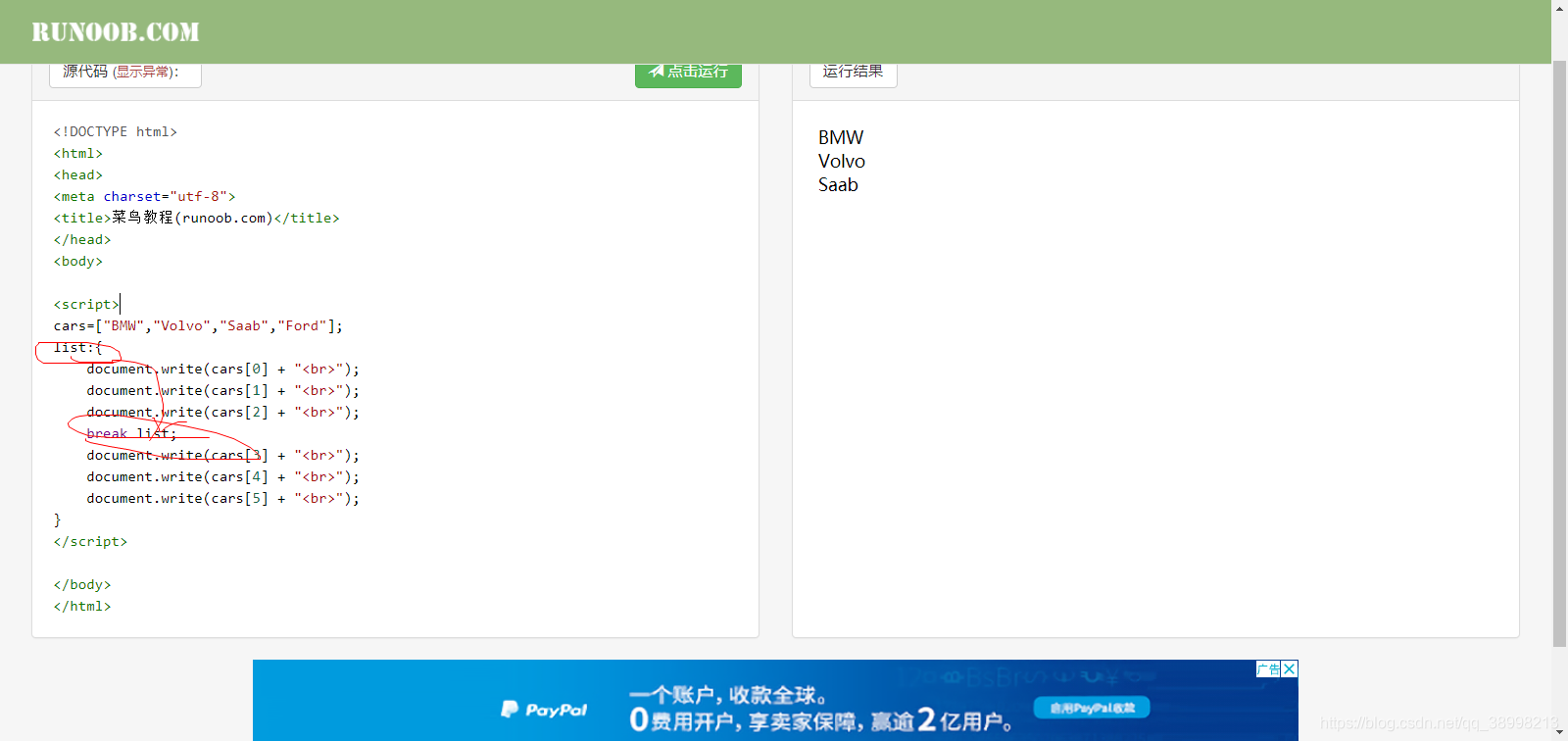Place cursor on the <!DOCTYPE html> line
Image resolution: width=1568 pixels, height=741 pixels.
[x=116, y=131]
